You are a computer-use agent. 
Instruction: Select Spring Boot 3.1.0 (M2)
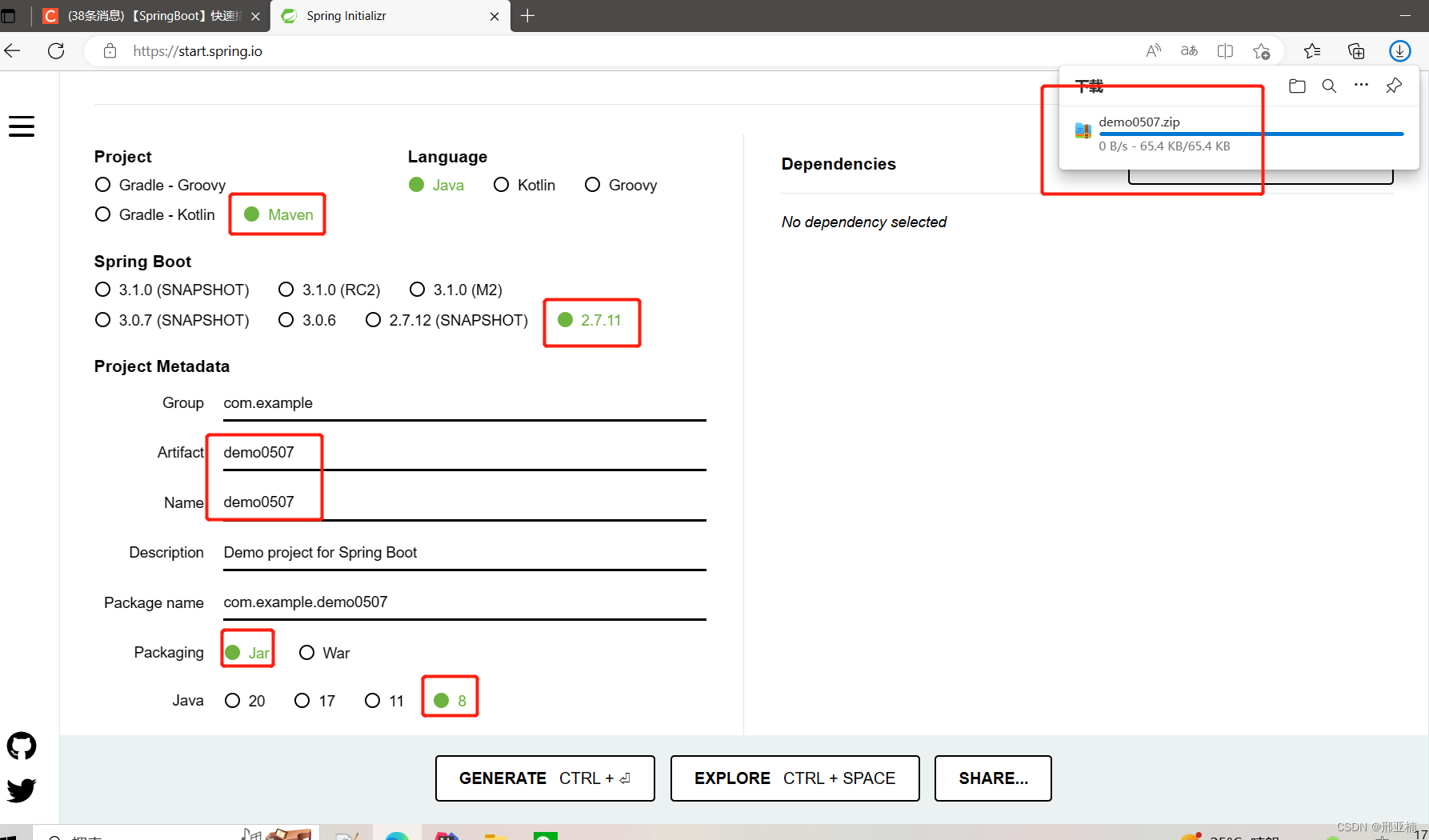456,290
